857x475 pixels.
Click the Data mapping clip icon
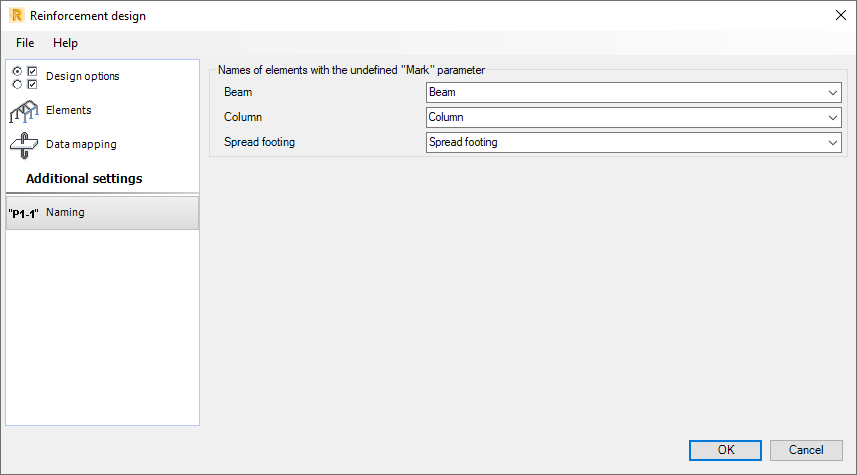[x=23, y=145]
